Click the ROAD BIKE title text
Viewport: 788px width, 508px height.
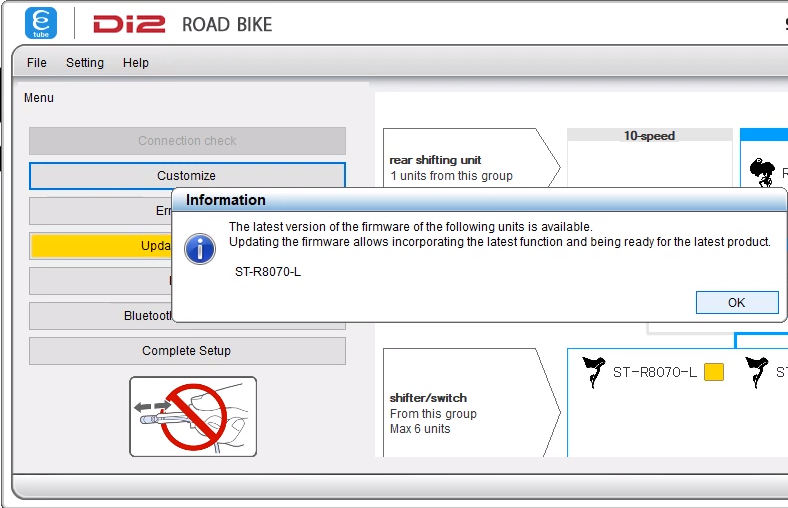(227, 25)
